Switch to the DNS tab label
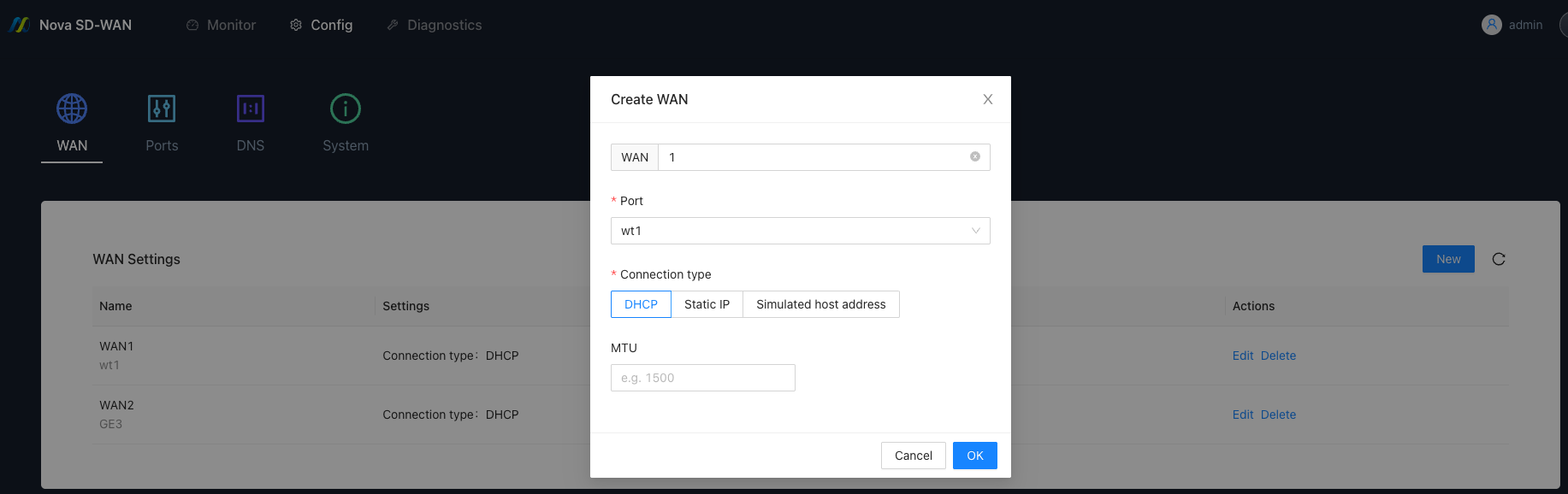 [251, 145]
